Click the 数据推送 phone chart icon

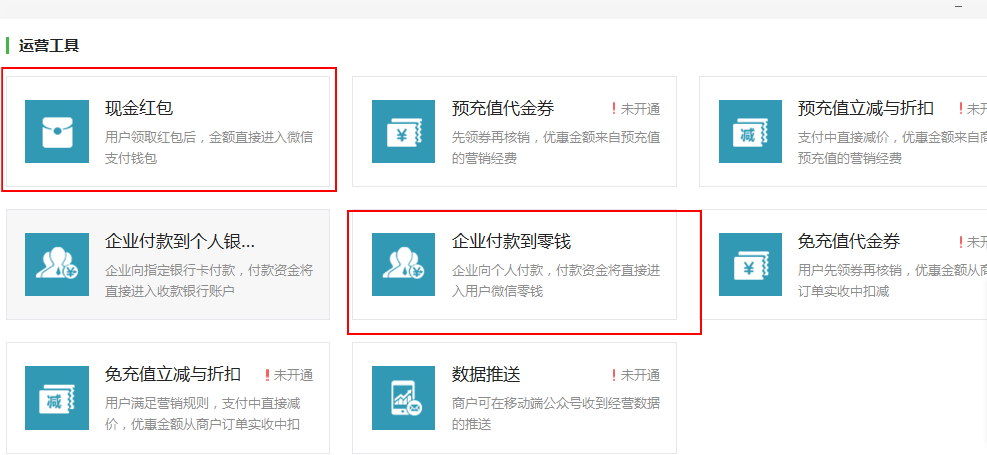403,397
